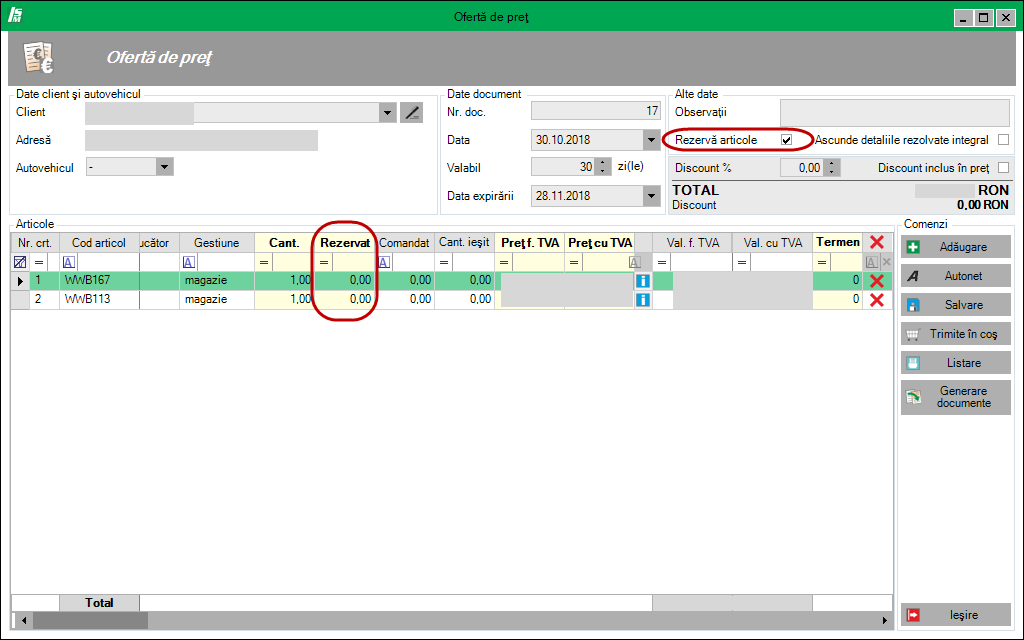Viewport: 1024px width, 640px height.
Task: Save the offer with Salvare
Action: [x=955, y=305]
